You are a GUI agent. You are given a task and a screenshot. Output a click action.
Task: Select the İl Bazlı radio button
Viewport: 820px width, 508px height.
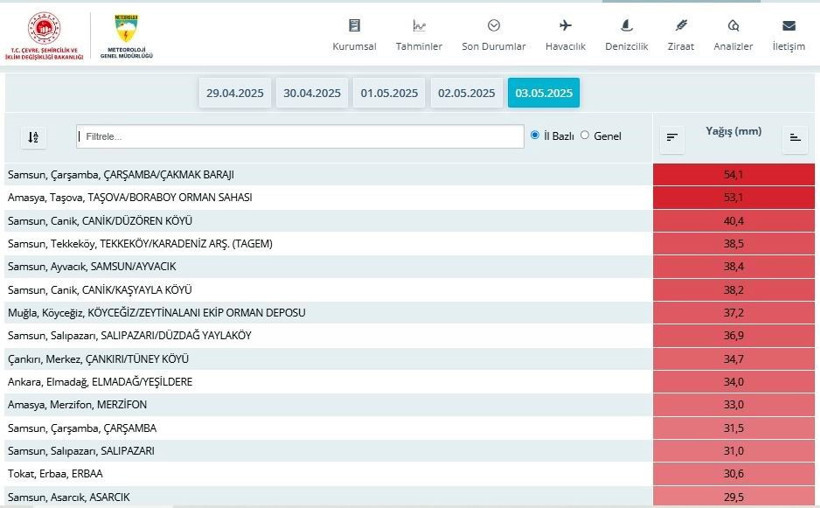point(535,135)
